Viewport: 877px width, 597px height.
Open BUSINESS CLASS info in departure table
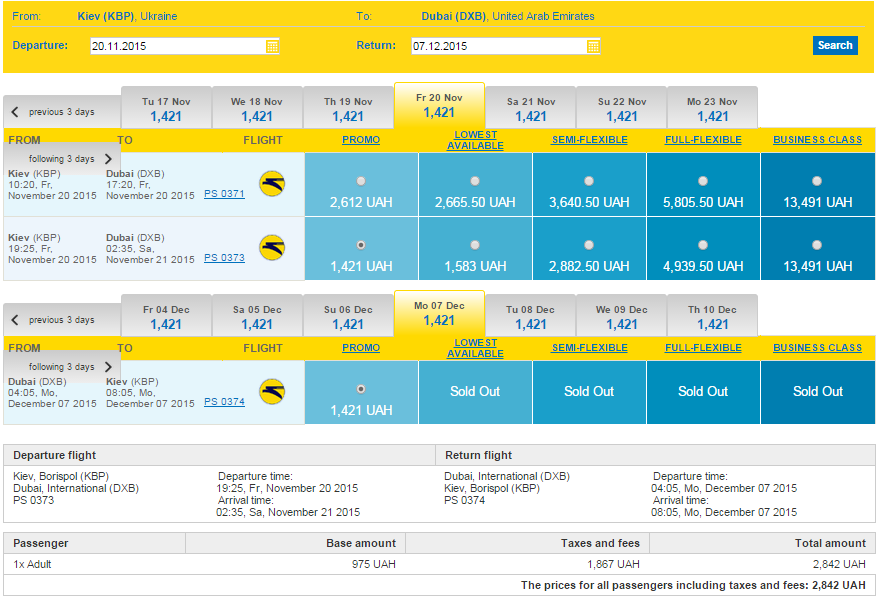[x=817, y=140]
